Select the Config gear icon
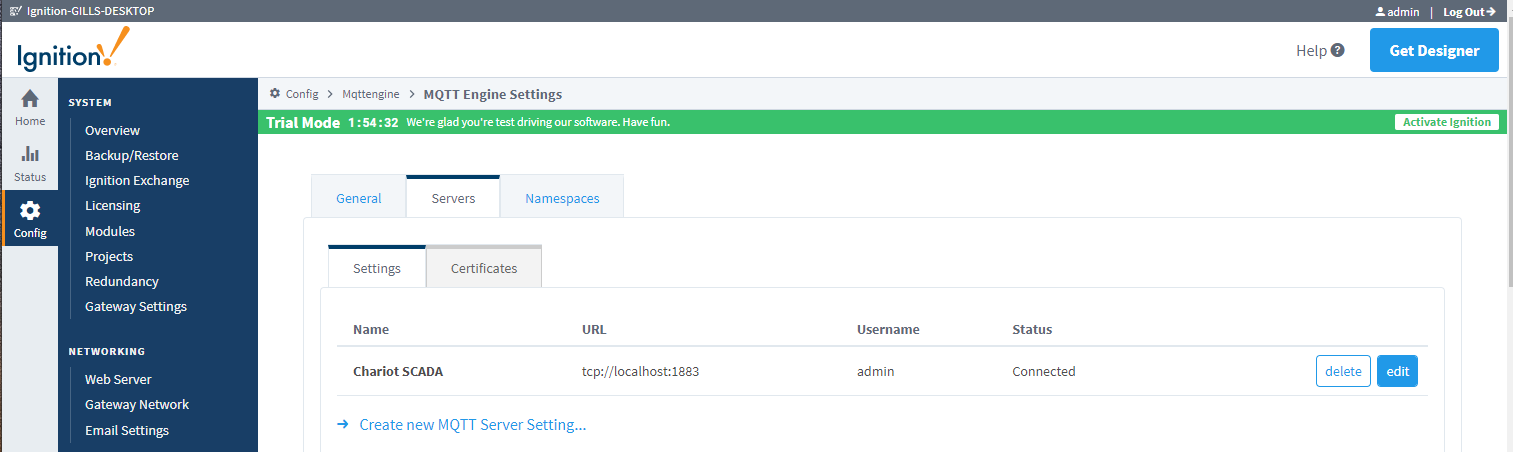The image size is (1513, 452). coord(30,210)
